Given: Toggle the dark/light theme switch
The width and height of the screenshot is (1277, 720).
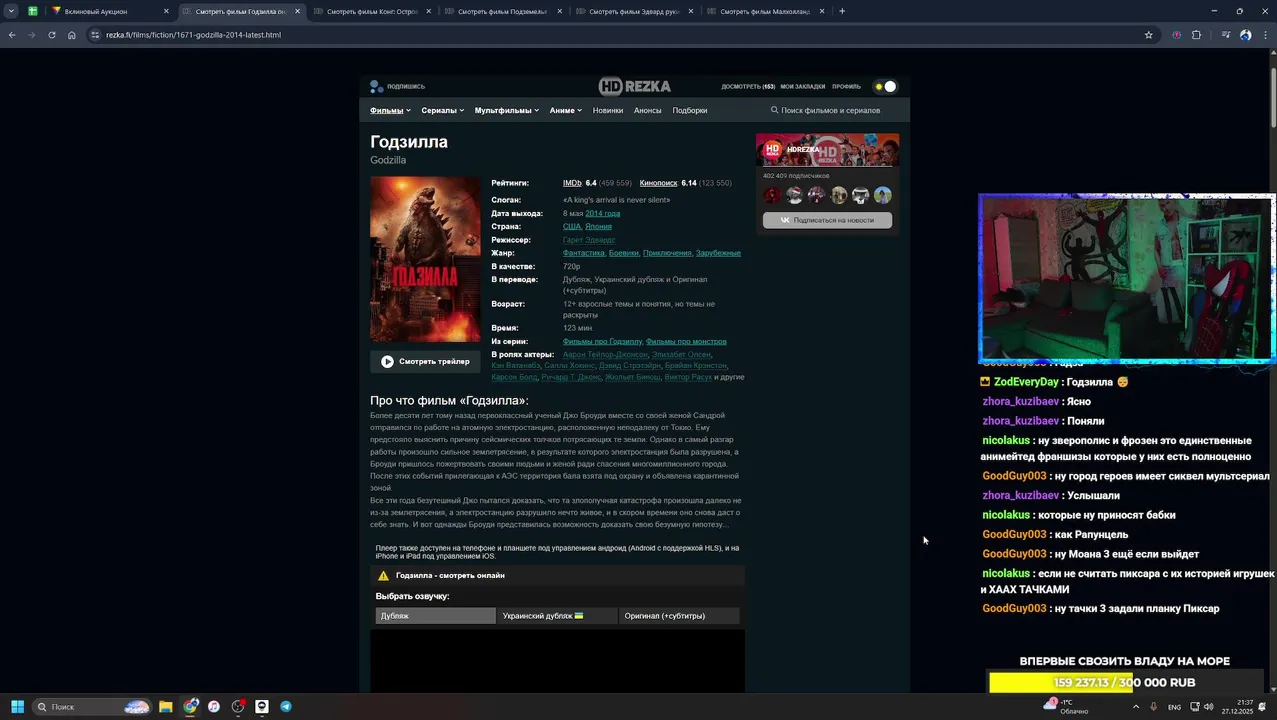Looking at the screenshot, I should (x=885, y=86).
